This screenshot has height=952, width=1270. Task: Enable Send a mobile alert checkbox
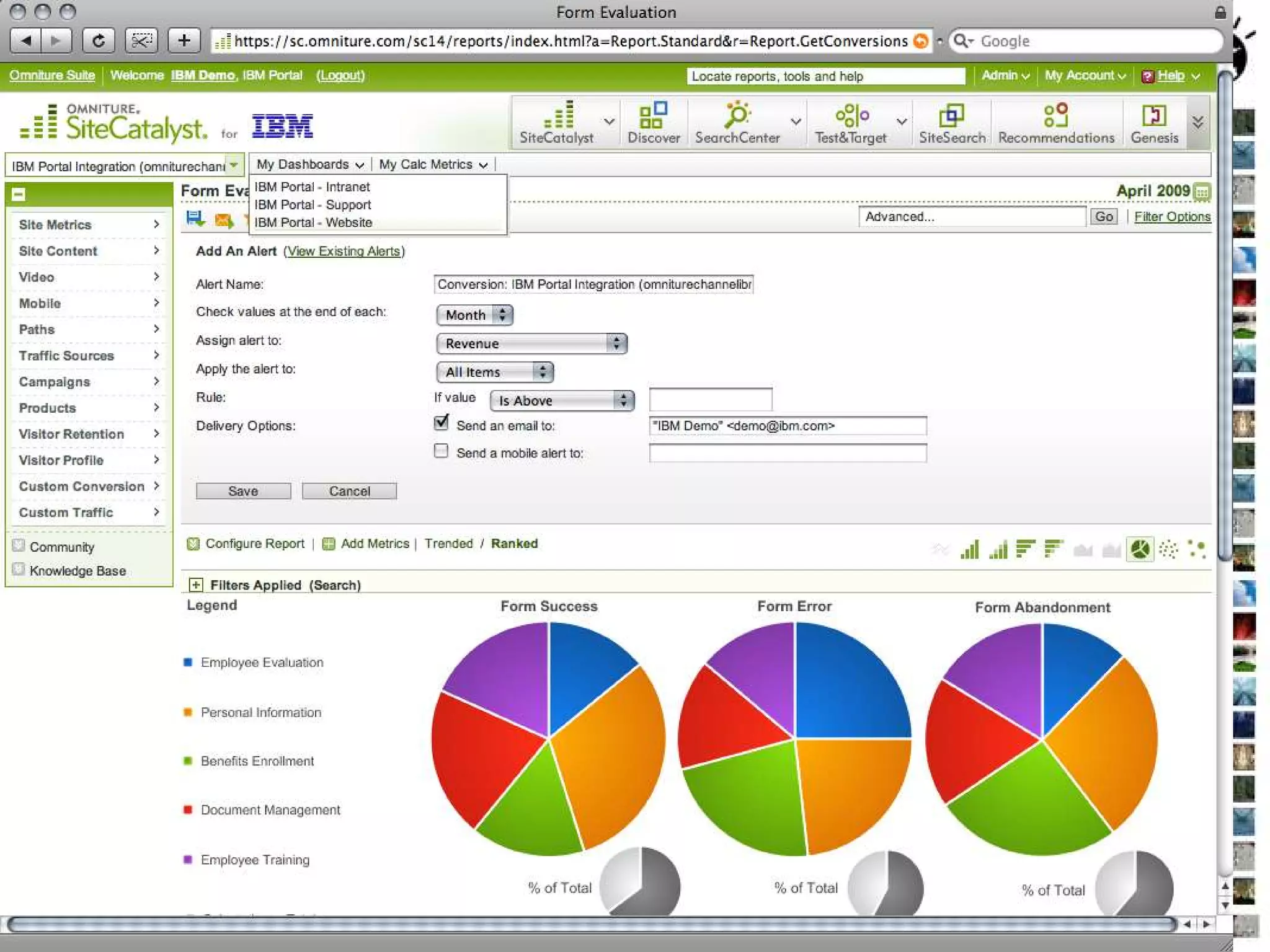tap(441, 451)
